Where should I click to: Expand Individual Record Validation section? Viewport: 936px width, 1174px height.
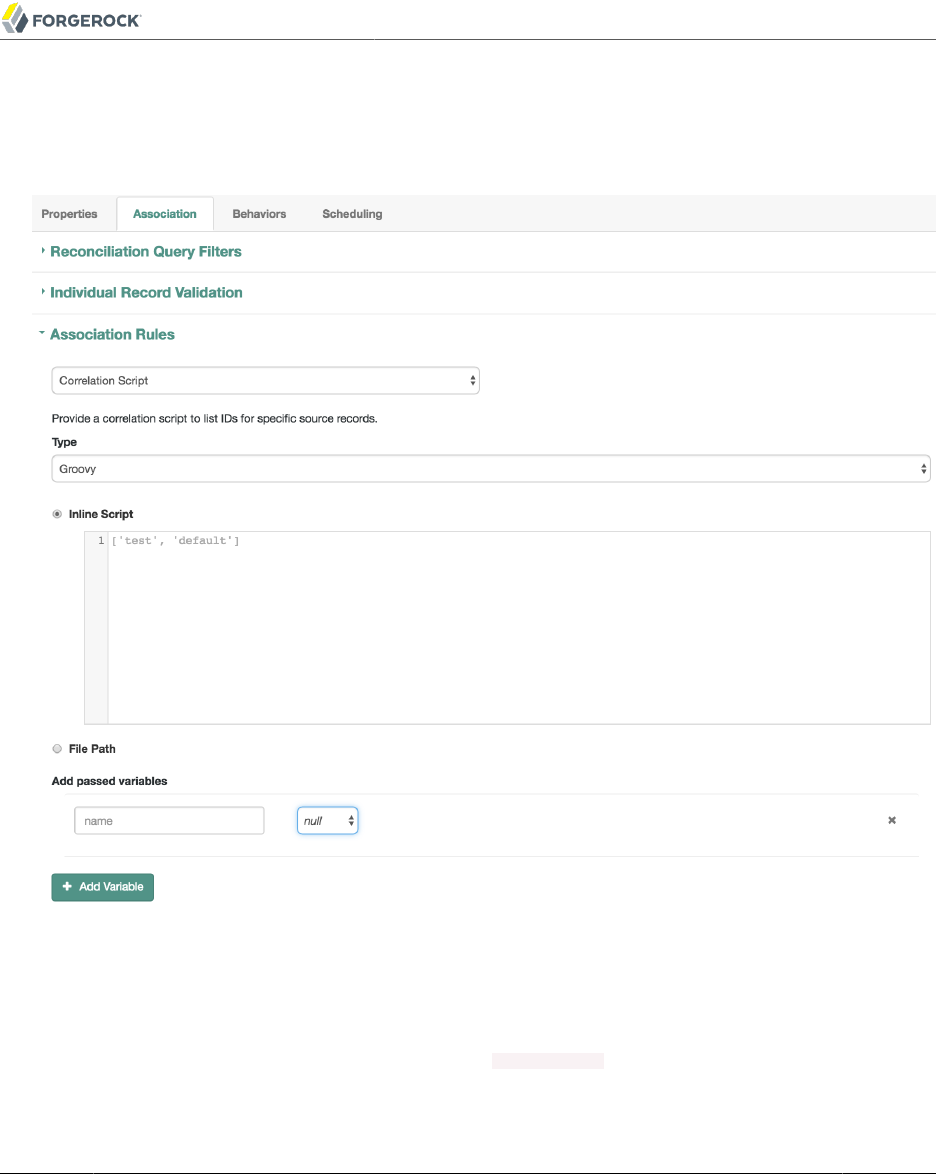146,293
